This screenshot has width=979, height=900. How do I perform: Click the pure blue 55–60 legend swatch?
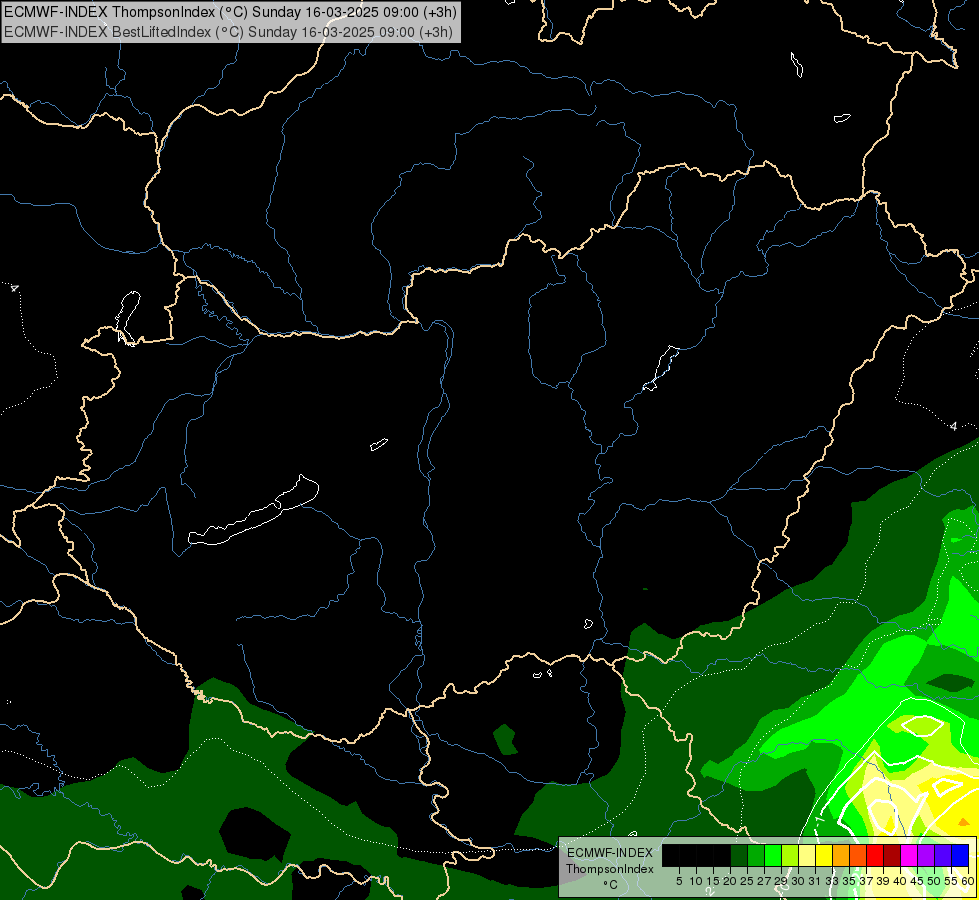pyautogui.click(x=960, y=855)
